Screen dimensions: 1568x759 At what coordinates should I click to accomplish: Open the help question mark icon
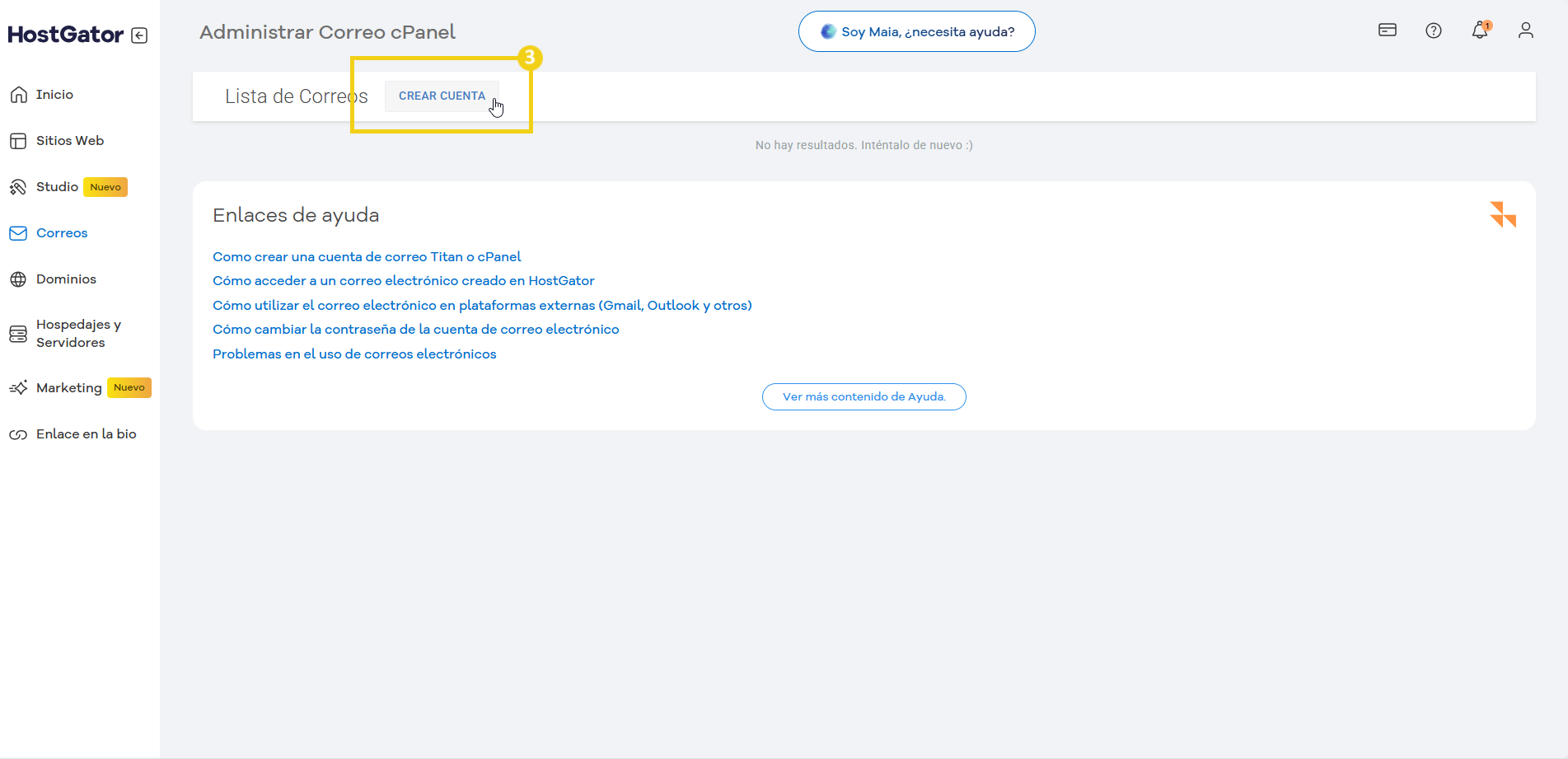pyautogui.click(x=1434, y=30)
